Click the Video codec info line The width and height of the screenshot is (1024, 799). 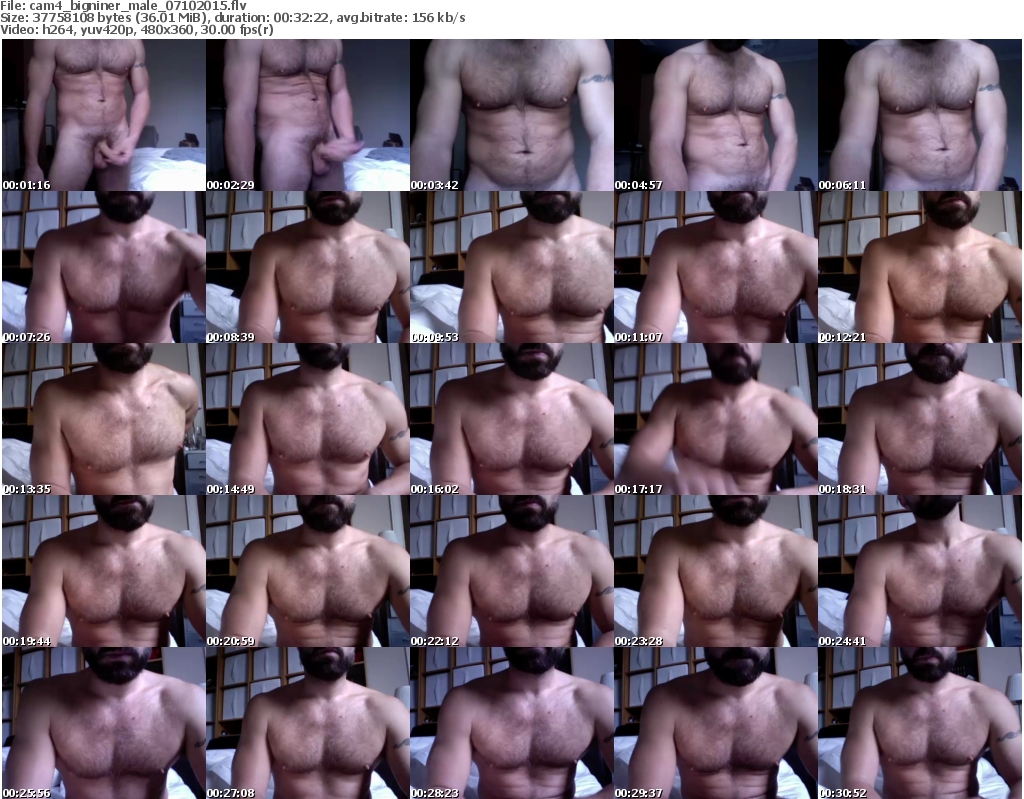click(136, 29)
